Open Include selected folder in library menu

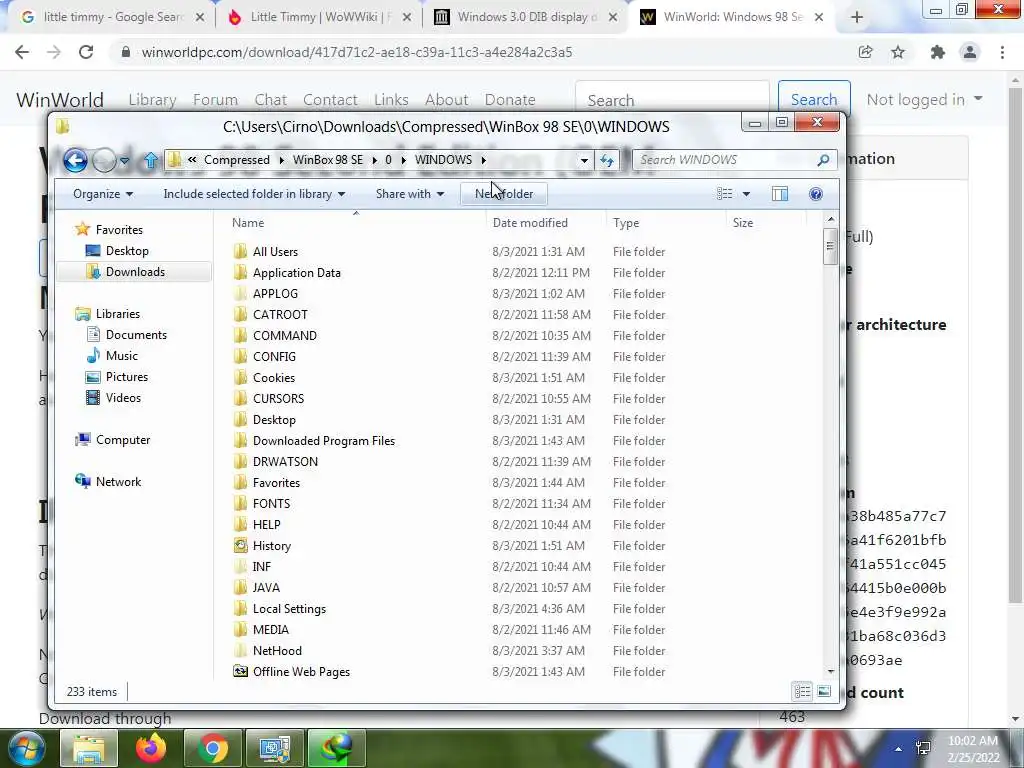pos(254,194)
